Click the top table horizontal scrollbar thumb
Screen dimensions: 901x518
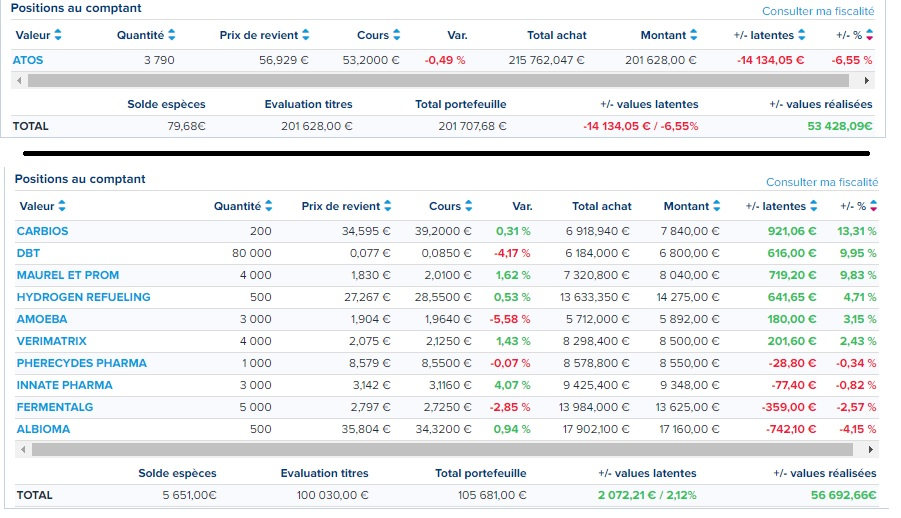[x=438, y=80]
